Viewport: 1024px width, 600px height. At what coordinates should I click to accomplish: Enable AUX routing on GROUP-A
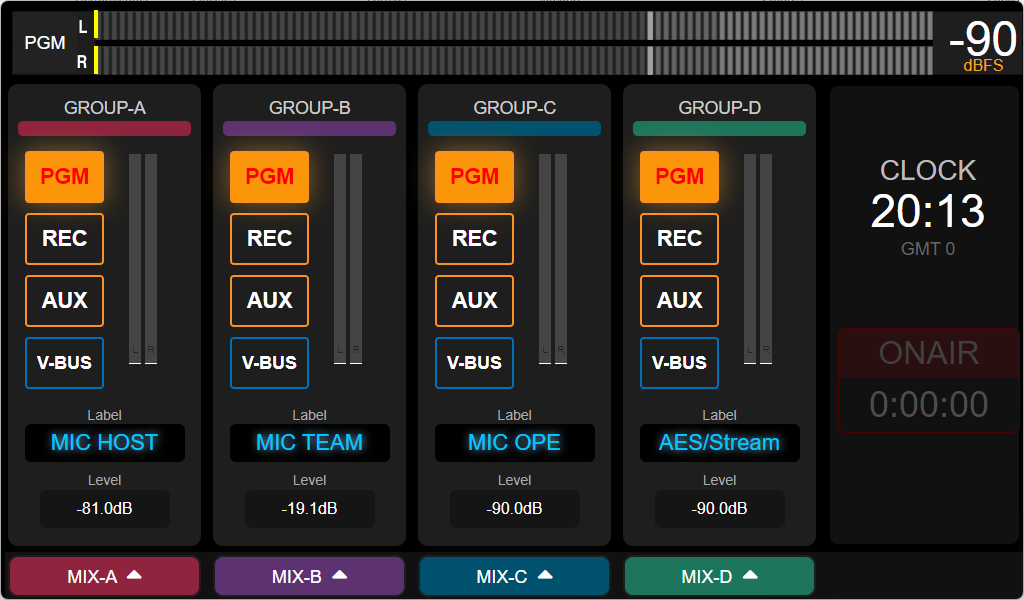[x=64, y=301]
